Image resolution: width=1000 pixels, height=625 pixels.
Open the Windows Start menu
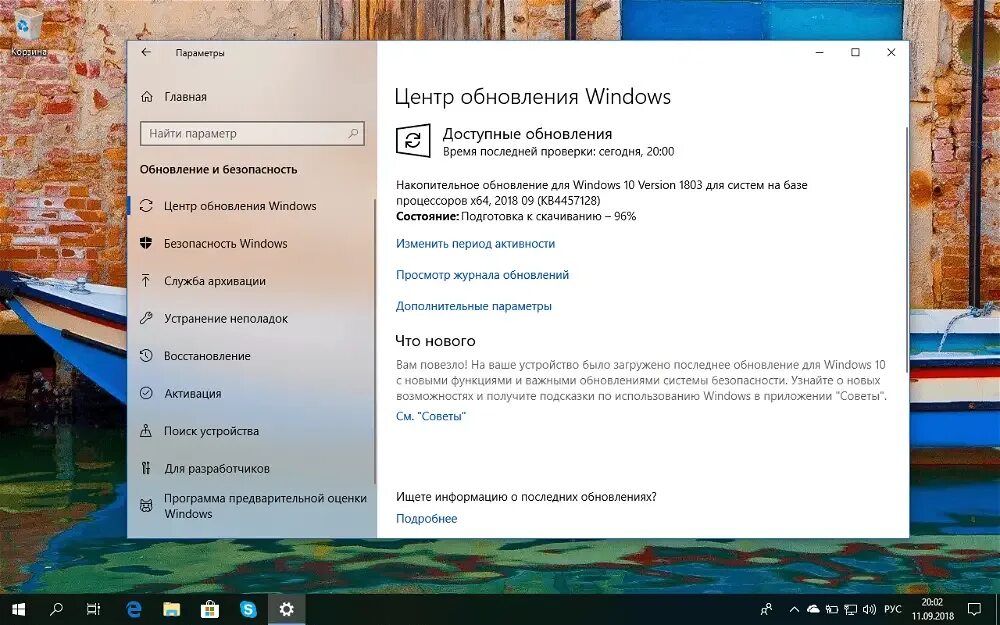click(18, 609)
